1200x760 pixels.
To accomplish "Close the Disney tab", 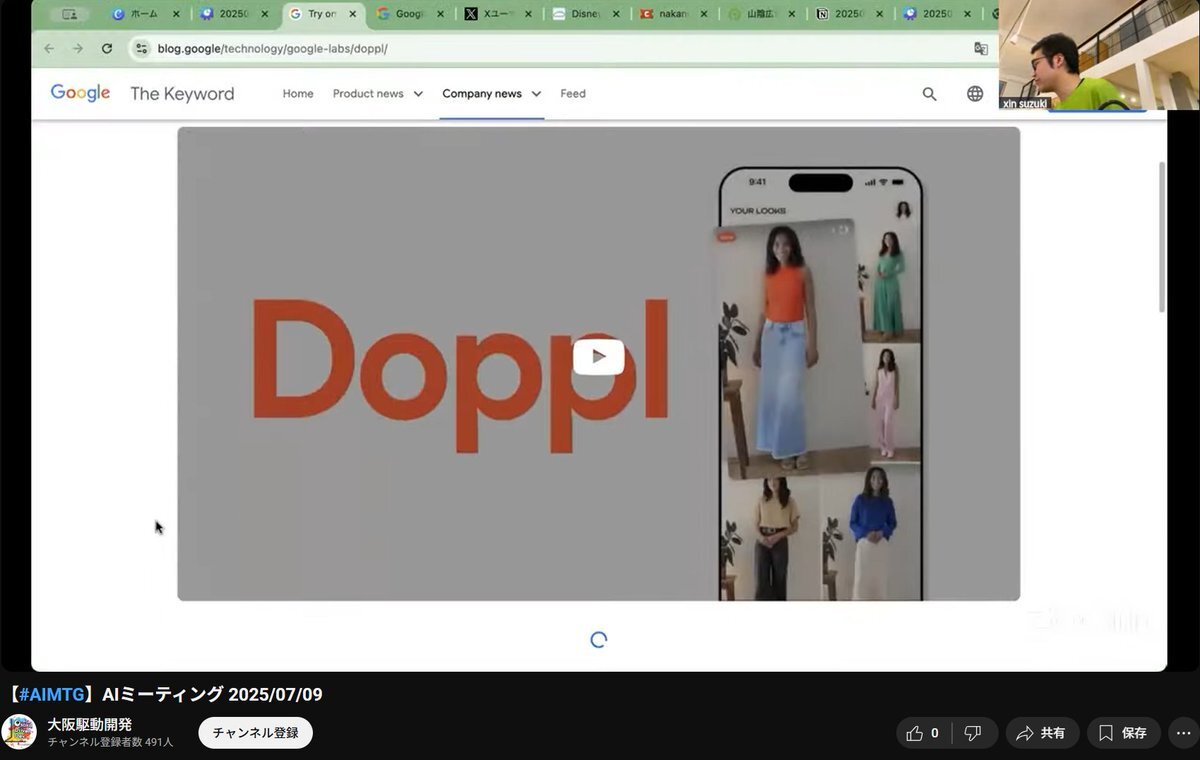I will point(616,14).
